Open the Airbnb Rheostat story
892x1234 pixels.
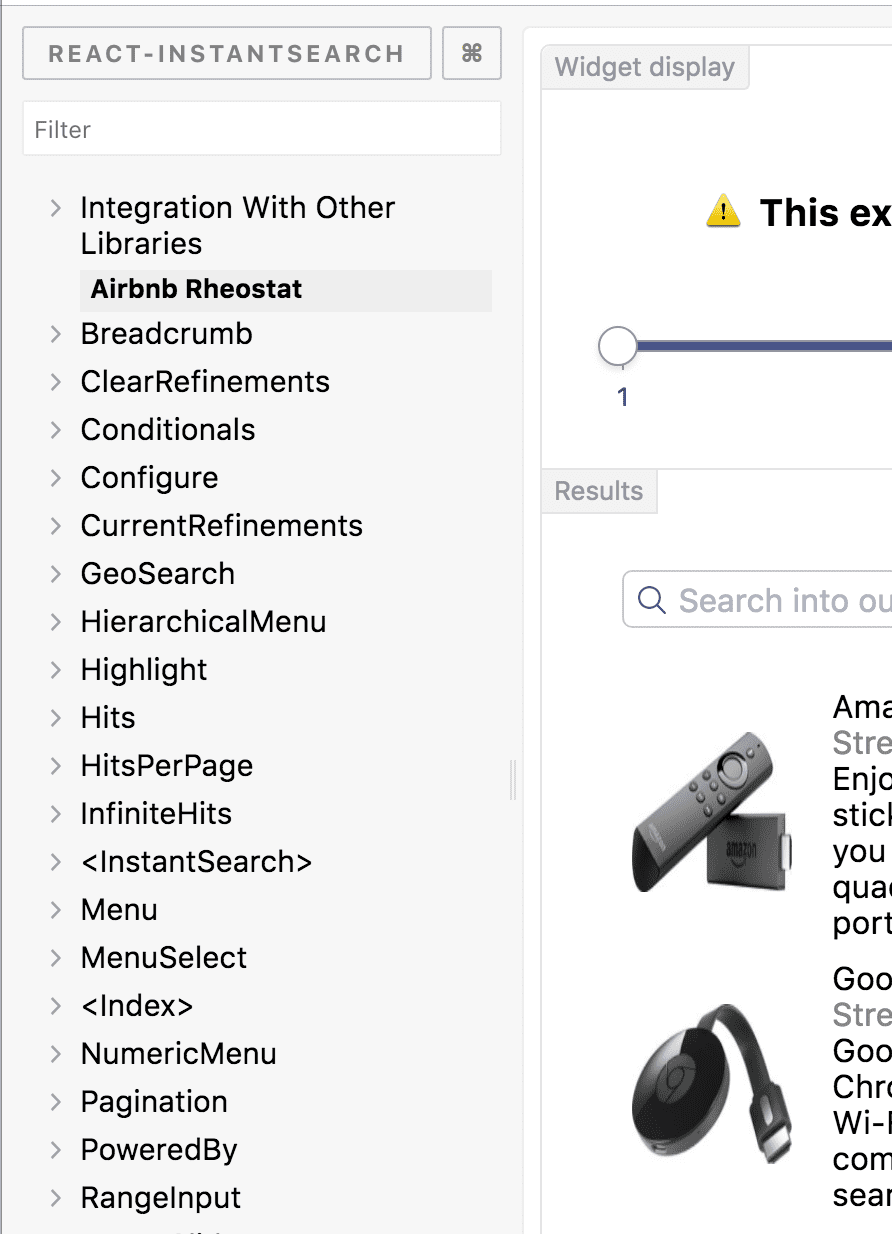coord(196,290)
